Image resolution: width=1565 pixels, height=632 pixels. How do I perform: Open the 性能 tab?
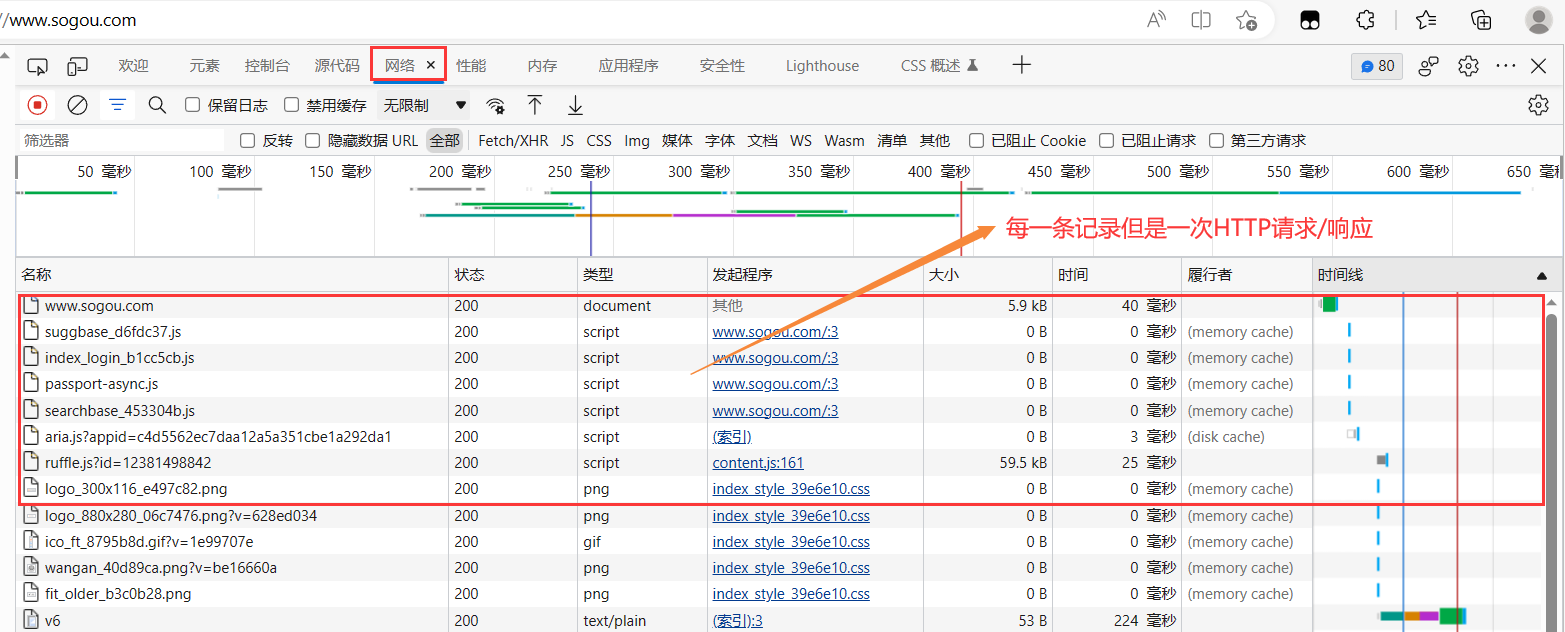point(471,66)
